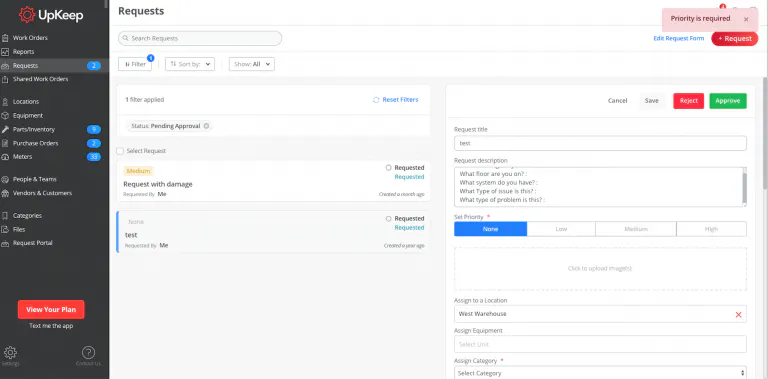Open Reports chart icon in sidebar
The width and height of the screenshot is (768, 379).
pyautogui.click(x=5, y=51)
